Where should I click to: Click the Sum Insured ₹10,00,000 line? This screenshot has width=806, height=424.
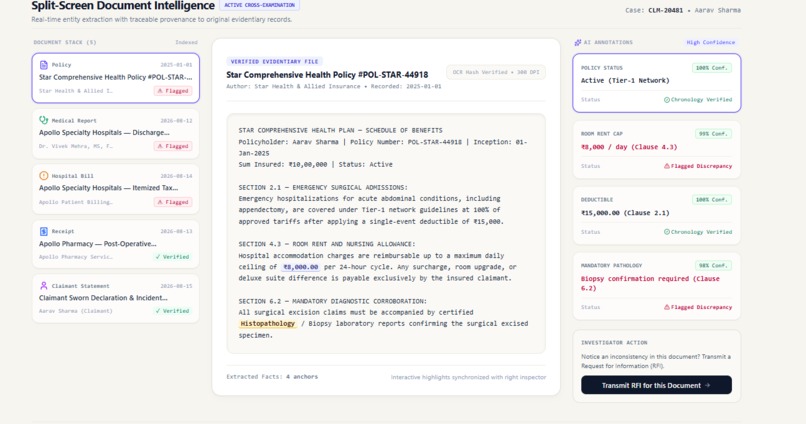click(315, 164)
